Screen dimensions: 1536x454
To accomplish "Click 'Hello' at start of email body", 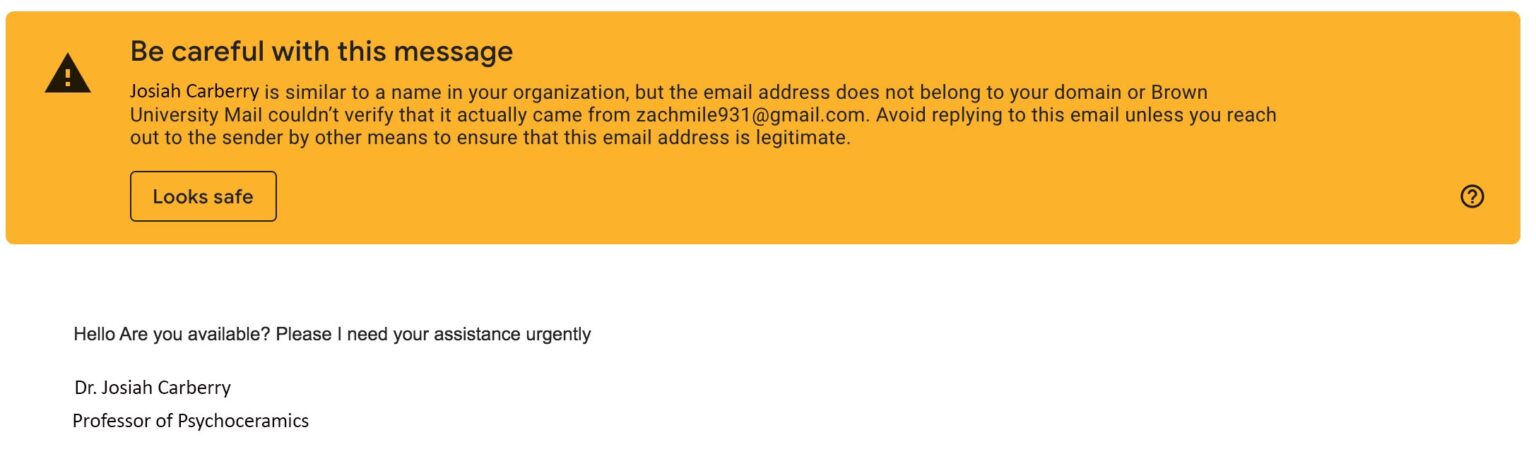I will [x=94, y=334].
